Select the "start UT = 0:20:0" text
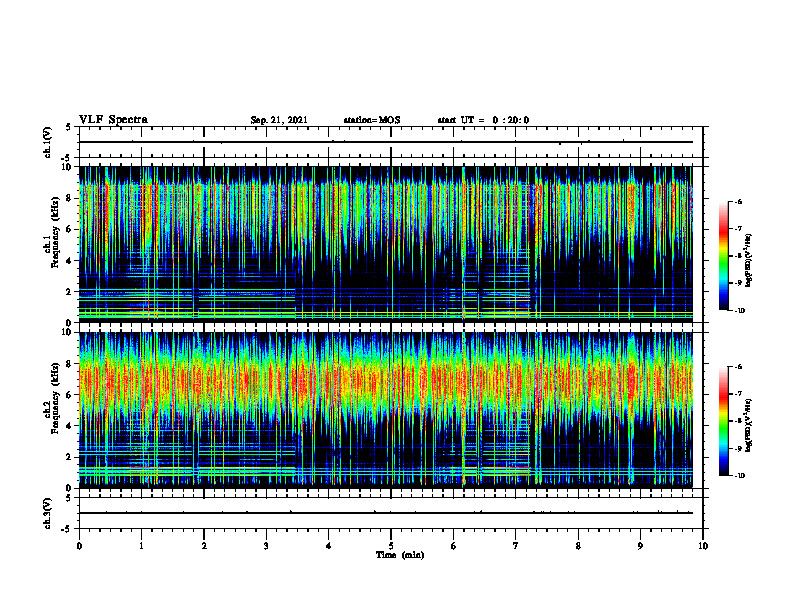The height and width of the screenshot is (612, 792). (483, 120)
